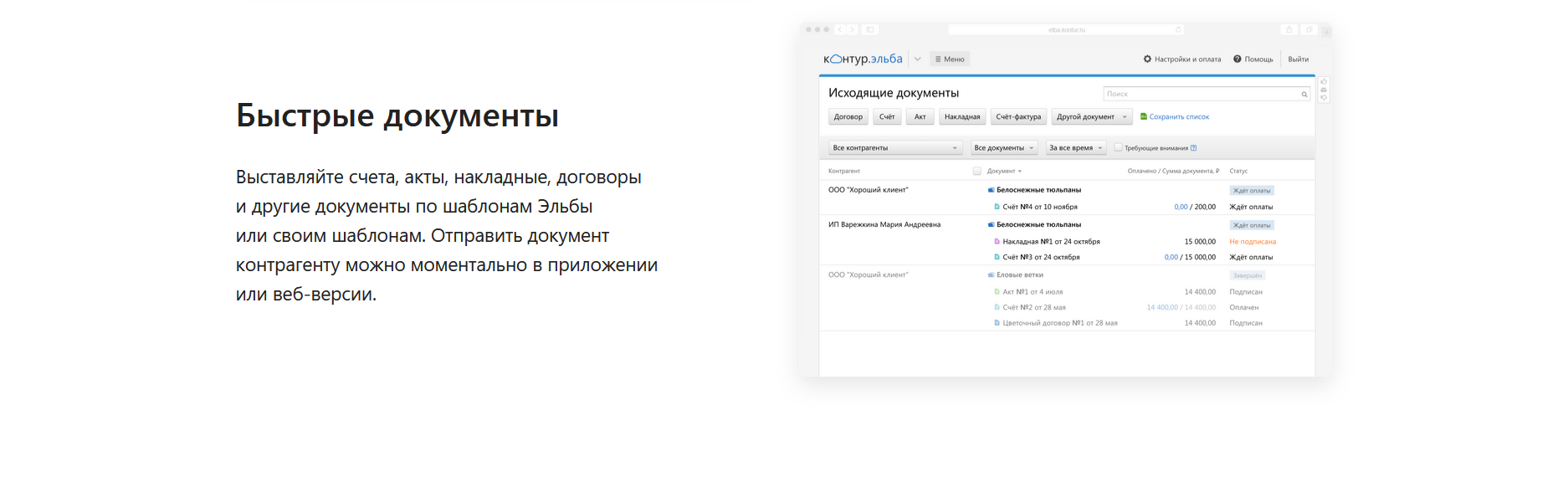Click the browser reload icon
Viewport: 1568px width, 503px height.
[x=1178, y=29]
